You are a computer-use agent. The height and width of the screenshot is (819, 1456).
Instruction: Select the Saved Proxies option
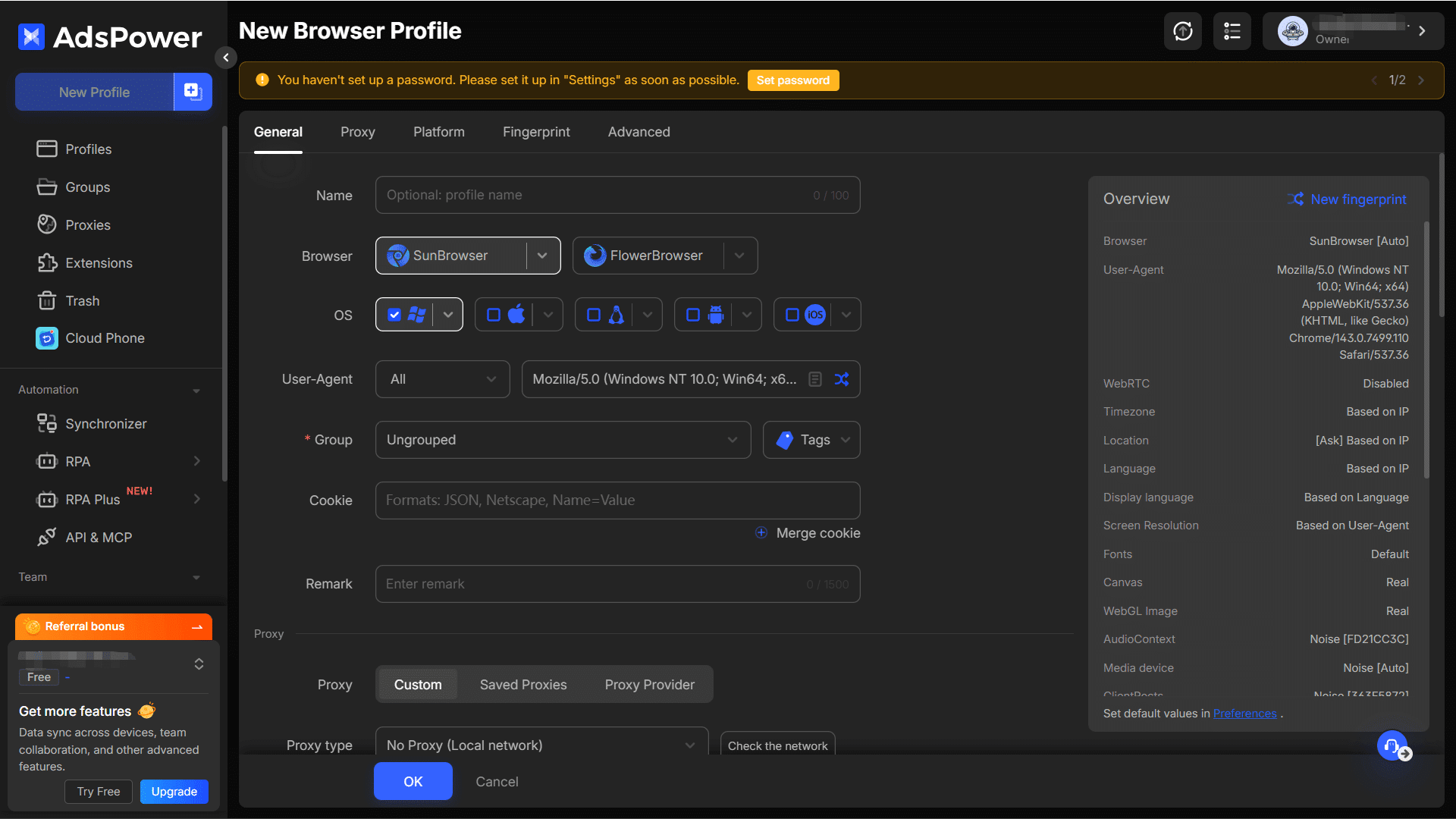523,685
